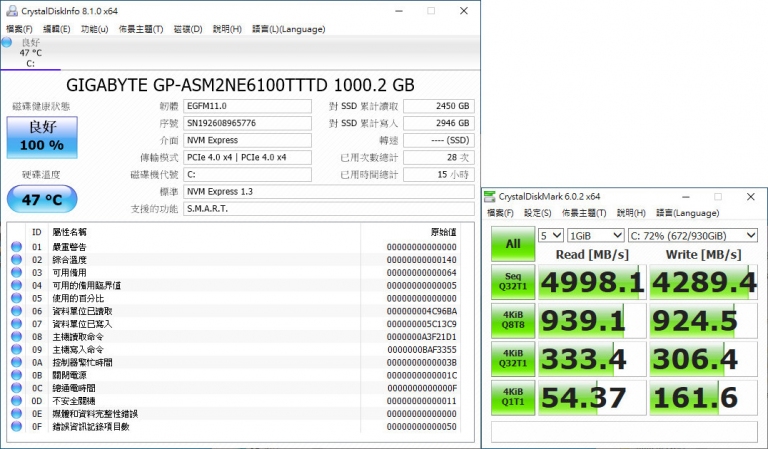This screenshot has width=768, height=449.
Task: Click the blue status orb for attribute 02
Action: (x=17, y=260)
